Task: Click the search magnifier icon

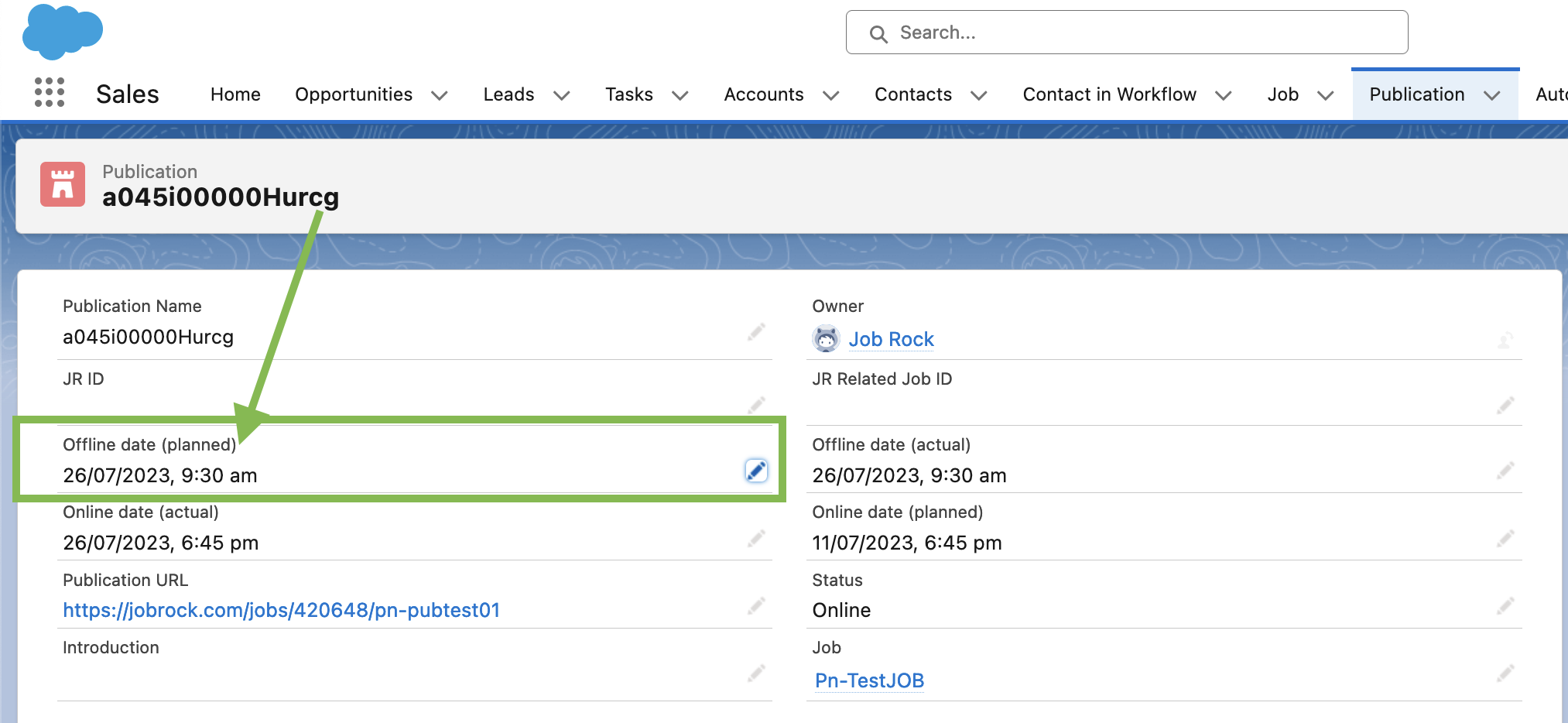Action: (x=878, y=34)
